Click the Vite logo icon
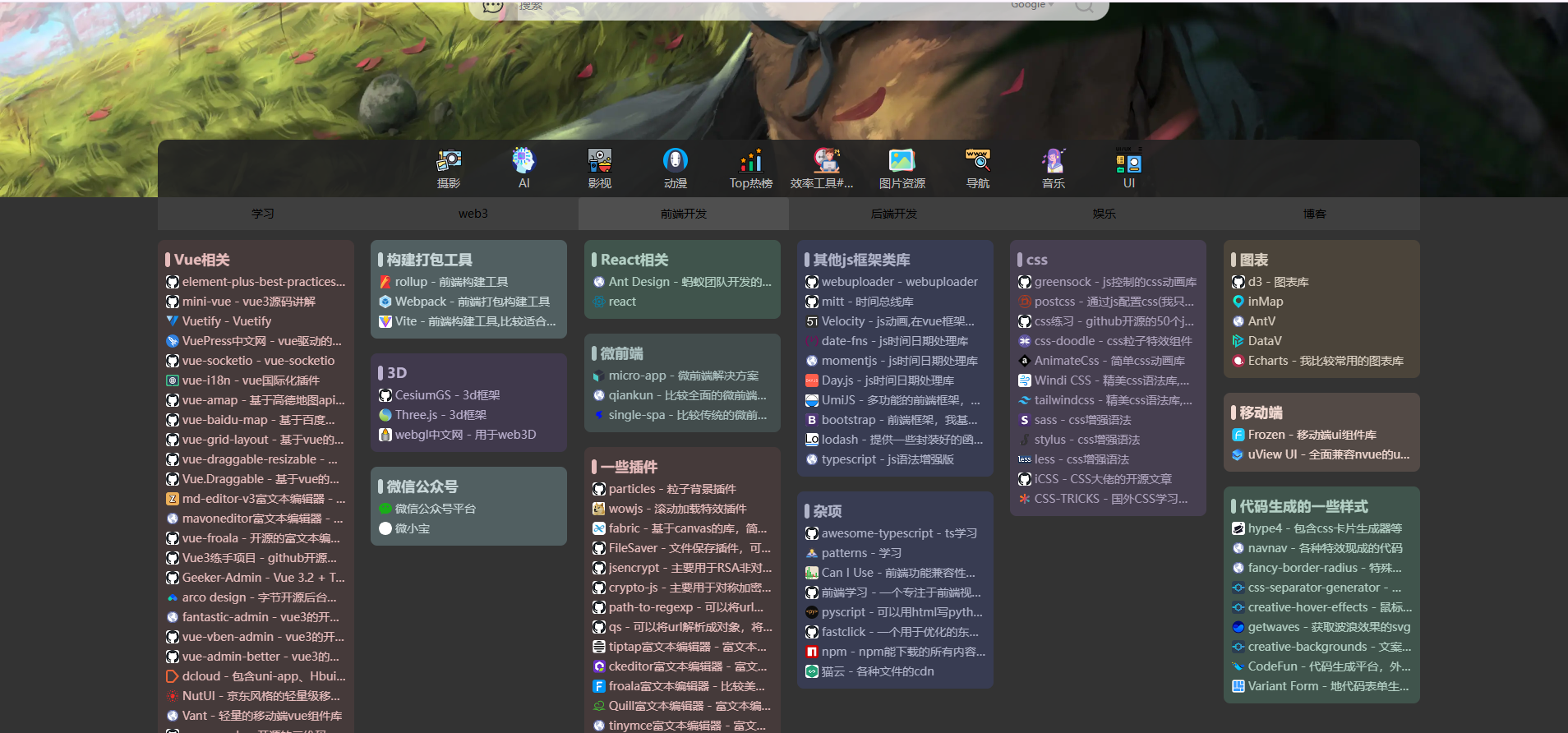 pos(385,321)
